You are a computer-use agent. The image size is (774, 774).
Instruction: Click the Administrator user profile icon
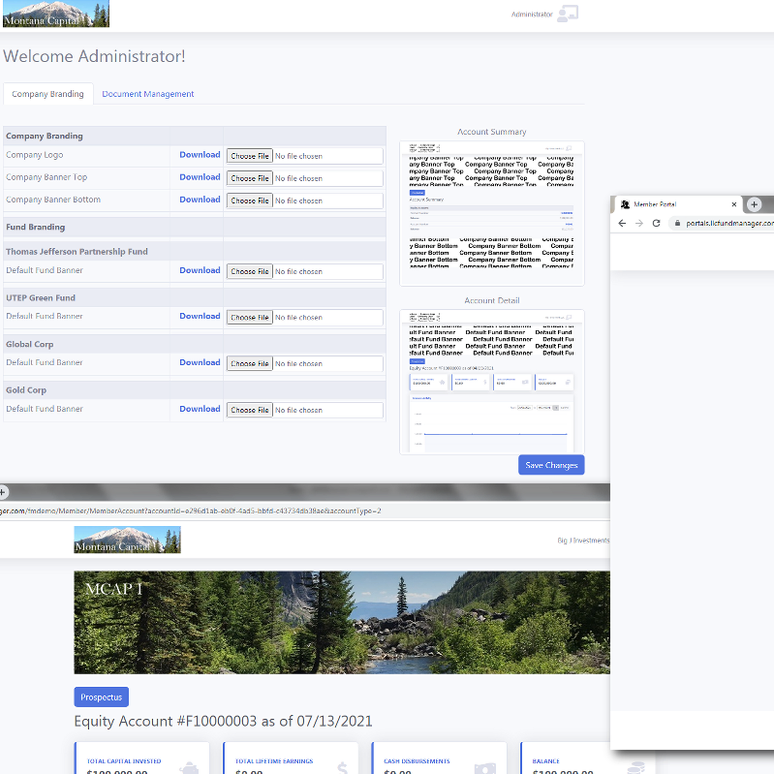pyautogui.click(x=568, y=14)
